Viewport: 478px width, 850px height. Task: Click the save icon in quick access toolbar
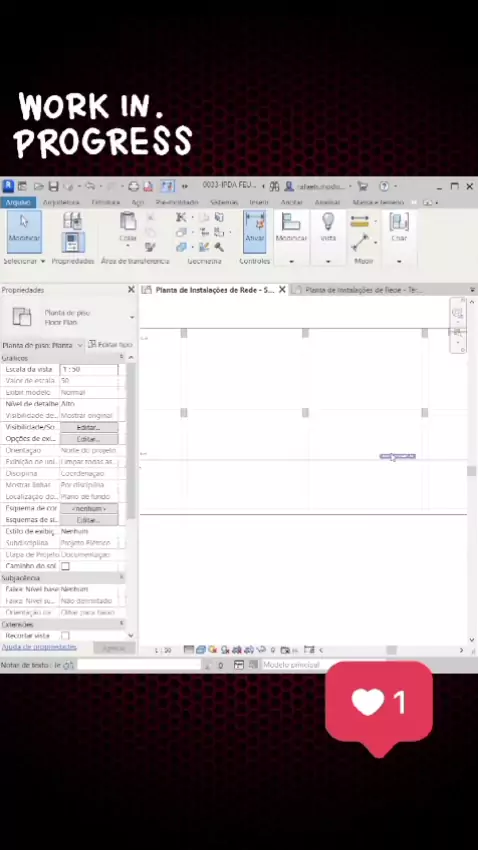pyautogui.click(x=53, y=186)
